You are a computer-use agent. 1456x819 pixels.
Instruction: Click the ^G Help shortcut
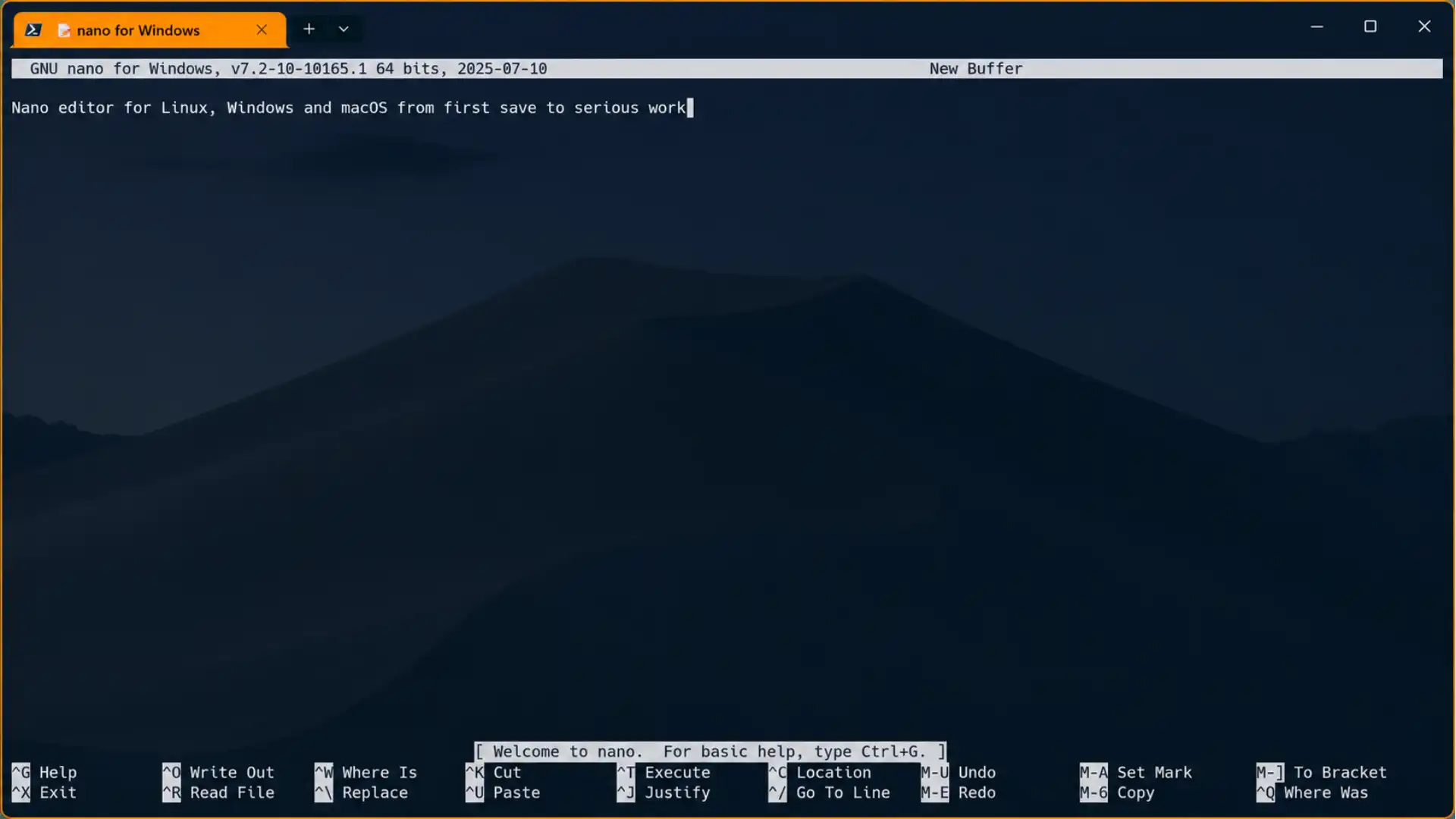point(44,772)
